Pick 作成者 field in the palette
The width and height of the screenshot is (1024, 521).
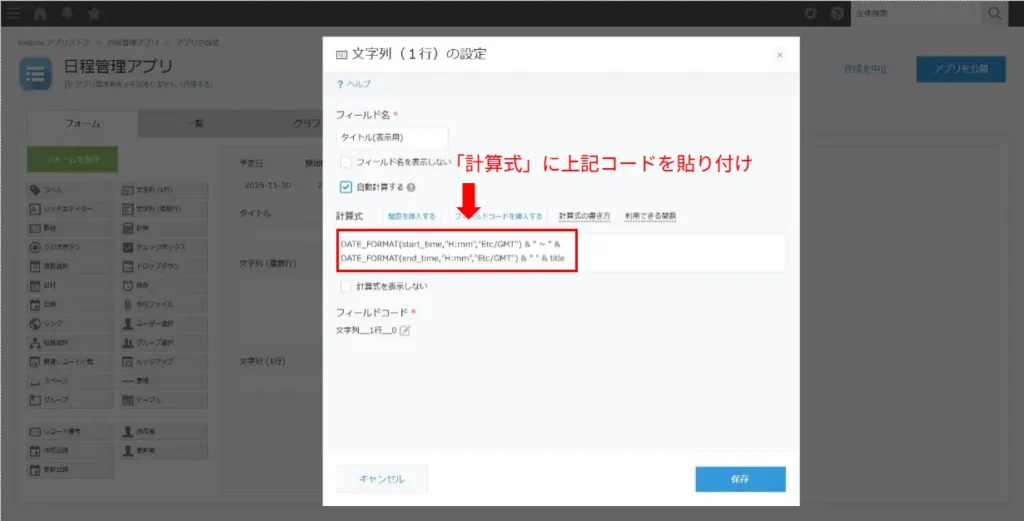(164, 432)
